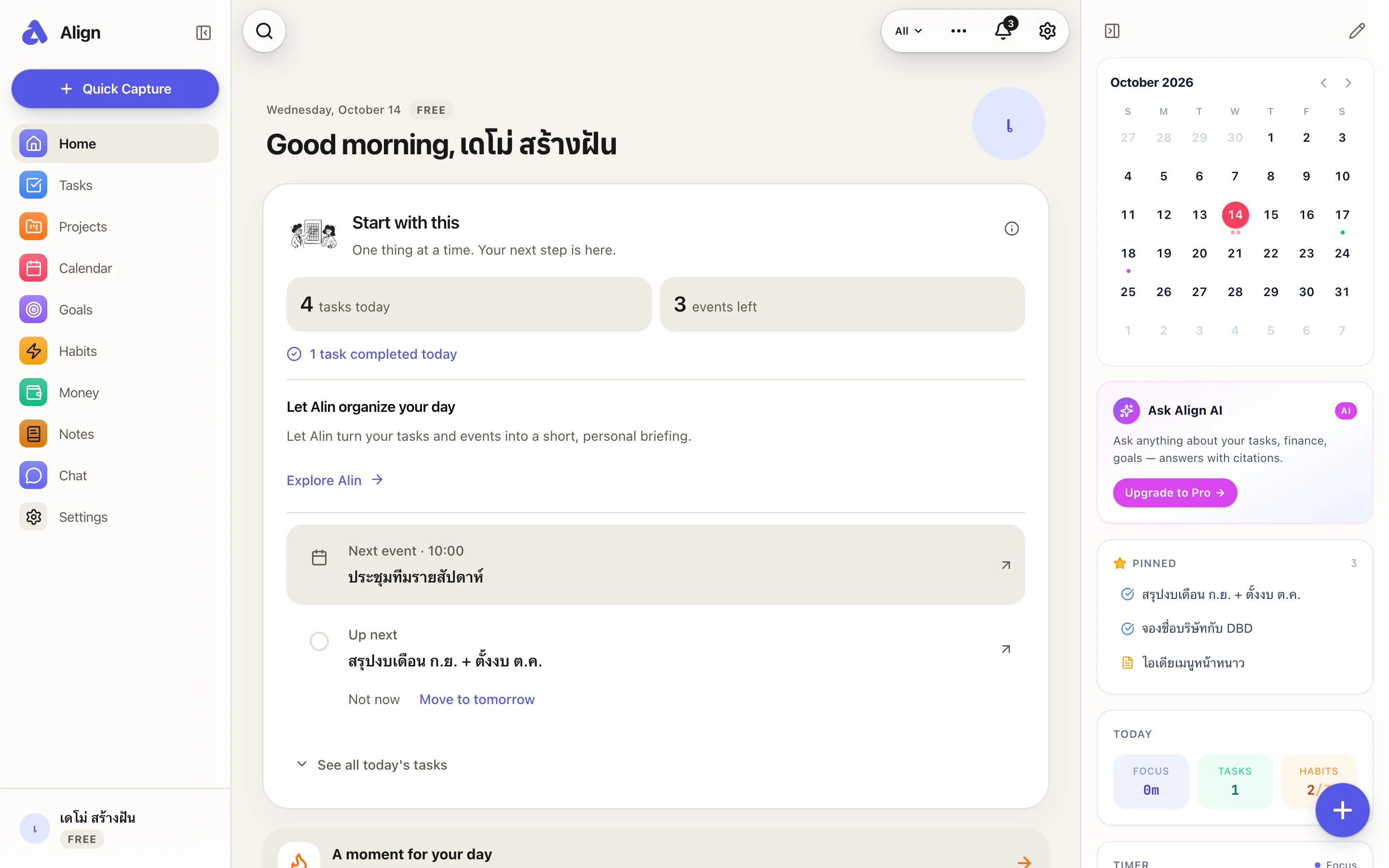
Task: Expand See all today's tasks
Action: tap(371, 765)
